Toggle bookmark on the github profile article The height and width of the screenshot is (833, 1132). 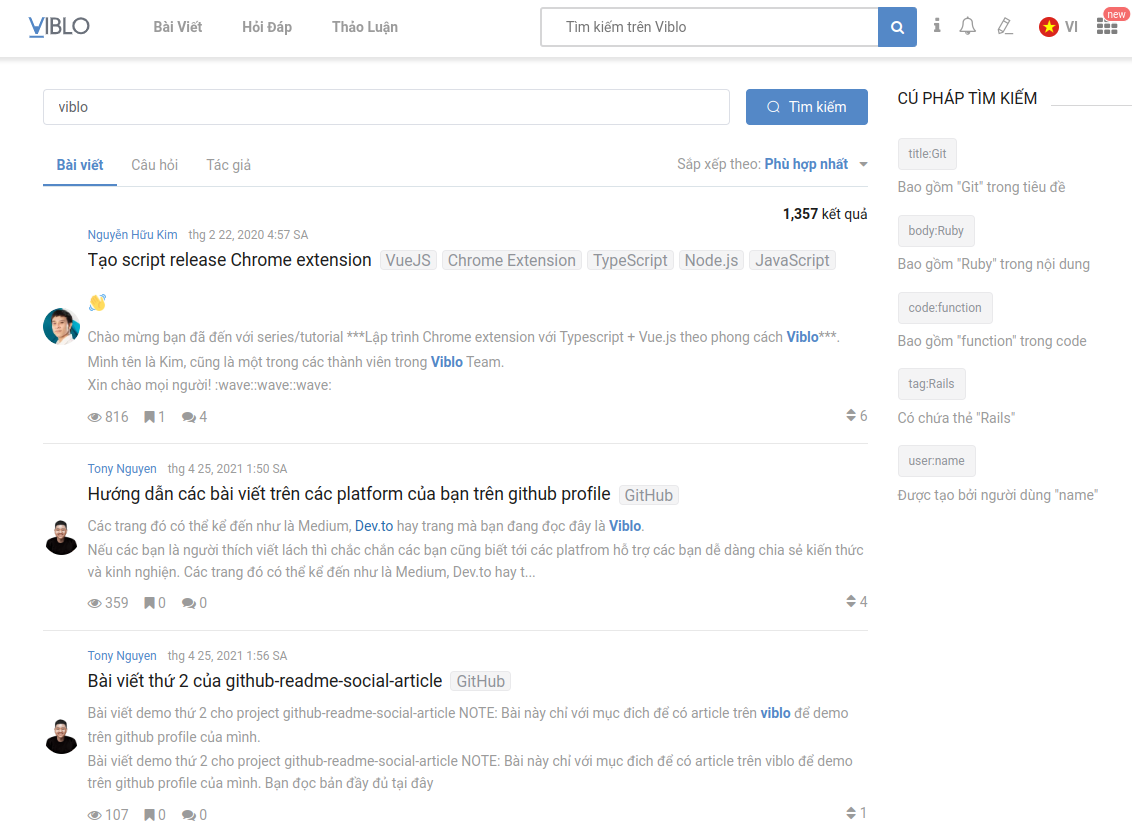(x=148, y=602)
